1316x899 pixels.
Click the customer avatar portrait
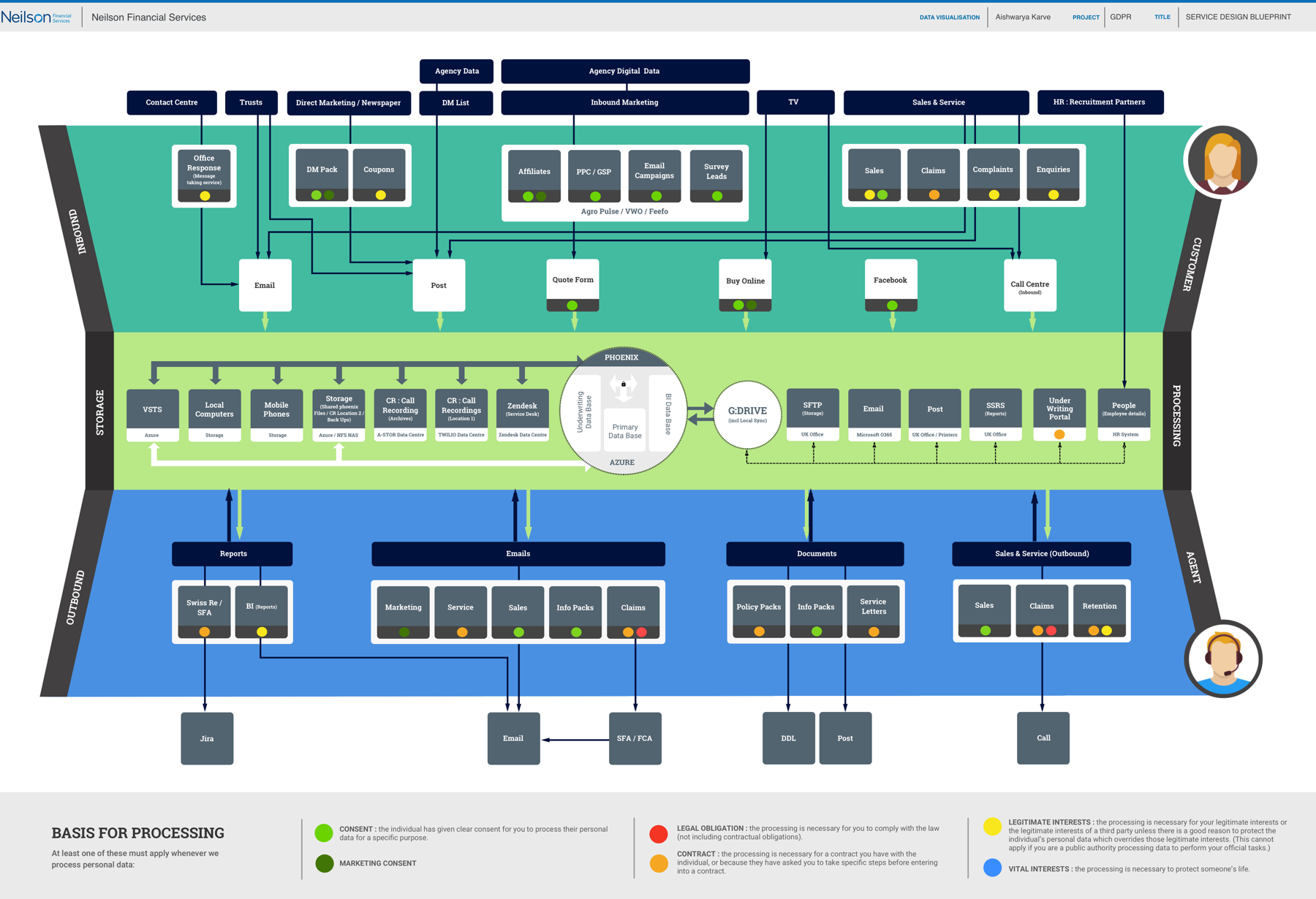click(1222, 160)
